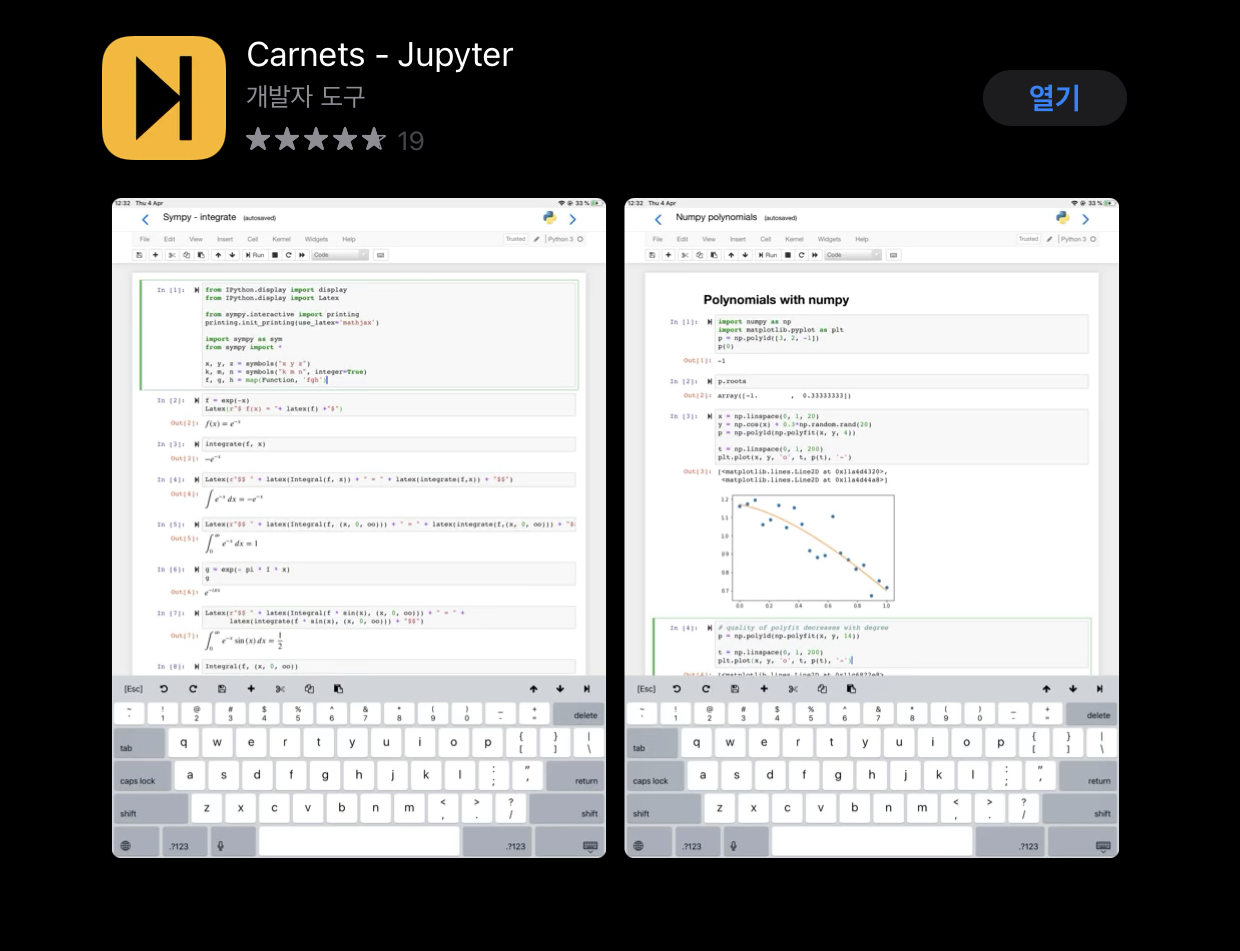Tap return key on Numpy screenshot keyboard

1088,777
